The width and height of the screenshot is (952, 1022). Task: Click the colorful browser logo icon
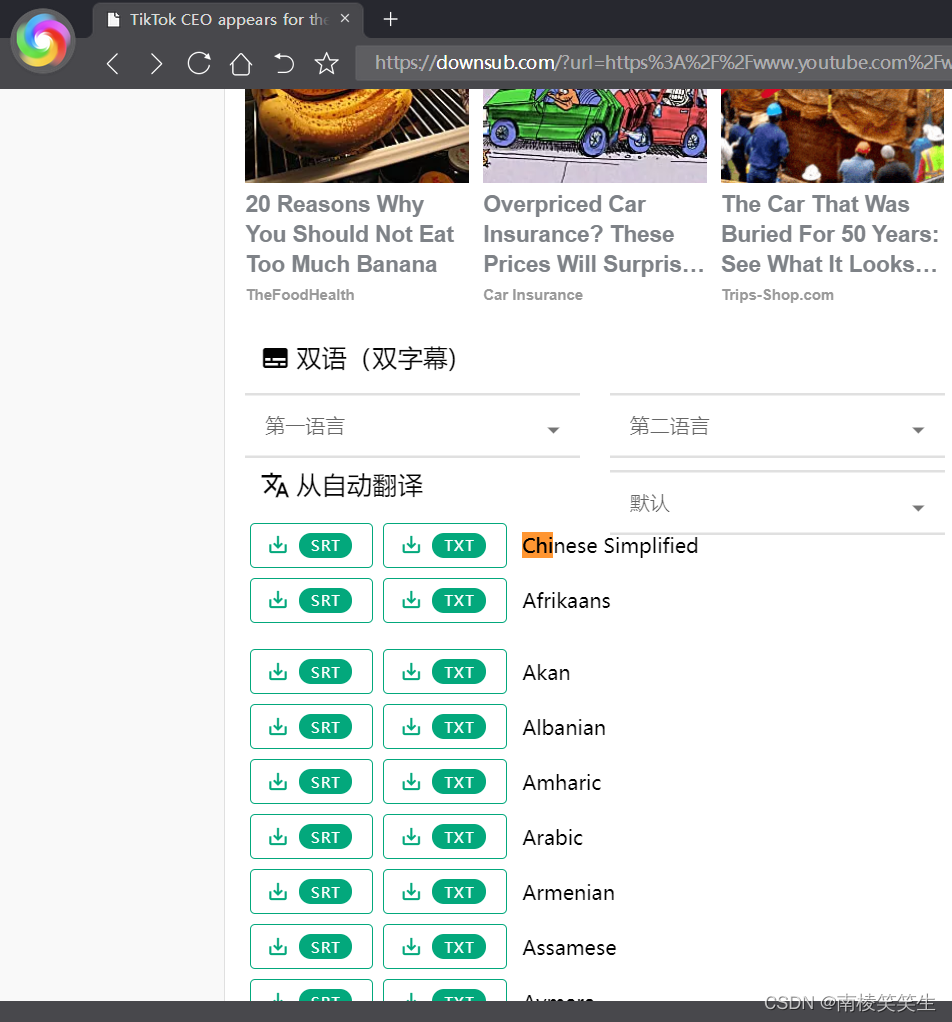tap(42, 41)
